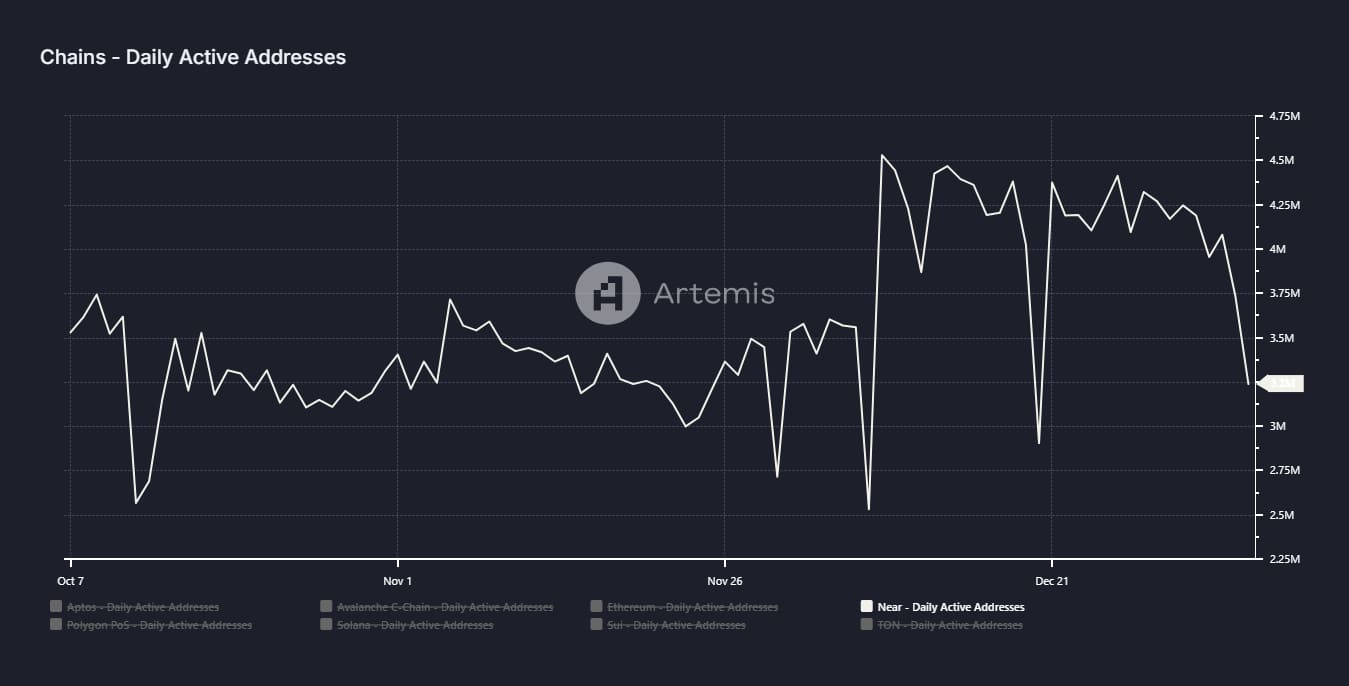This screenshot has height=686, width=1349.
Task: Show the TON - Daily Active Addresses label
Action: [950, 625]
